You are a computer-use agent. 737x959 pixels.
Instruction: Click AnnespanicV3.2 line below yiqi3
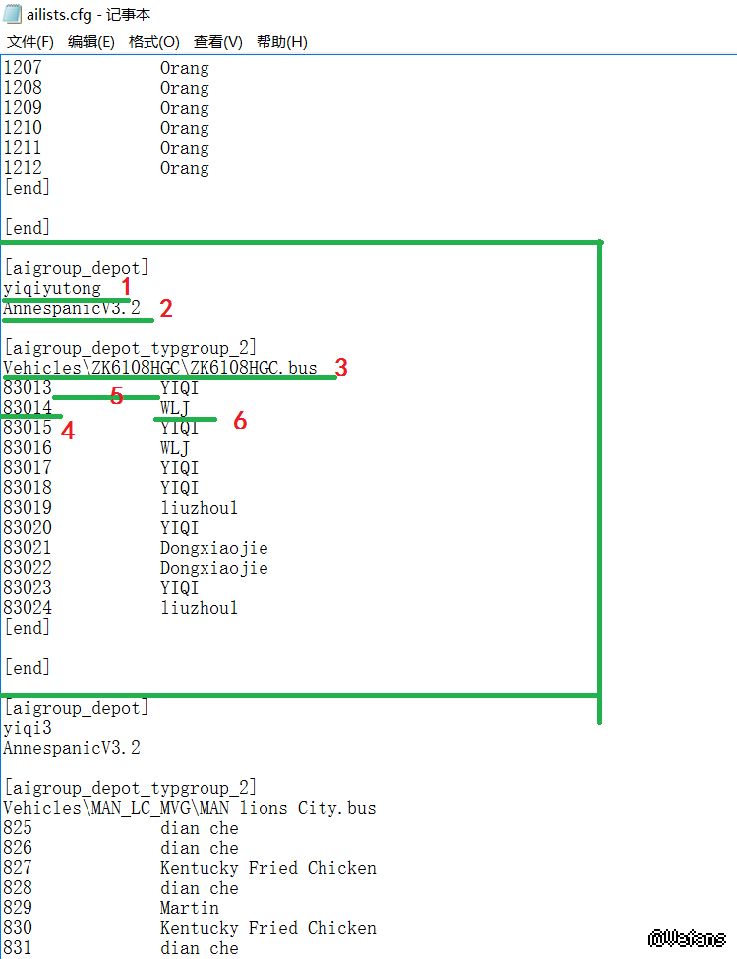pos(72,748)
